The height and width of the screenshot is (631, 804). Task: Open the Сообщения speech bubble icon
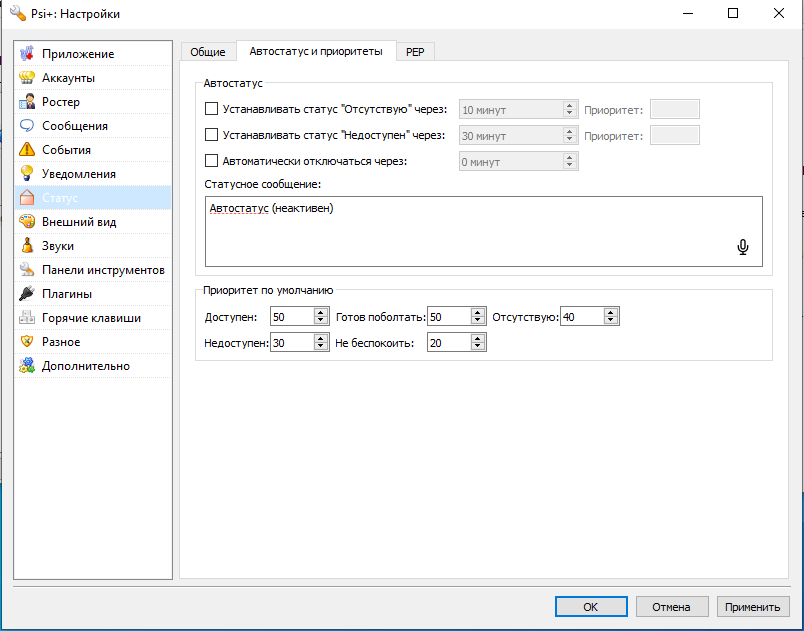27,126
